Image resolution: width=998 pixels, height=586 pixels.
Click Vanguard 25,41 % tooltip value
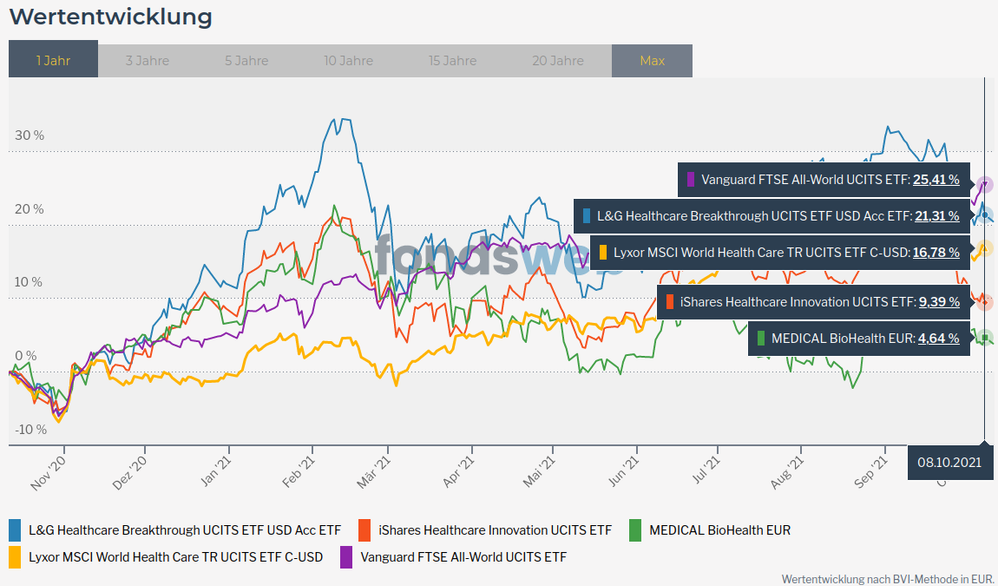[936, 180]
